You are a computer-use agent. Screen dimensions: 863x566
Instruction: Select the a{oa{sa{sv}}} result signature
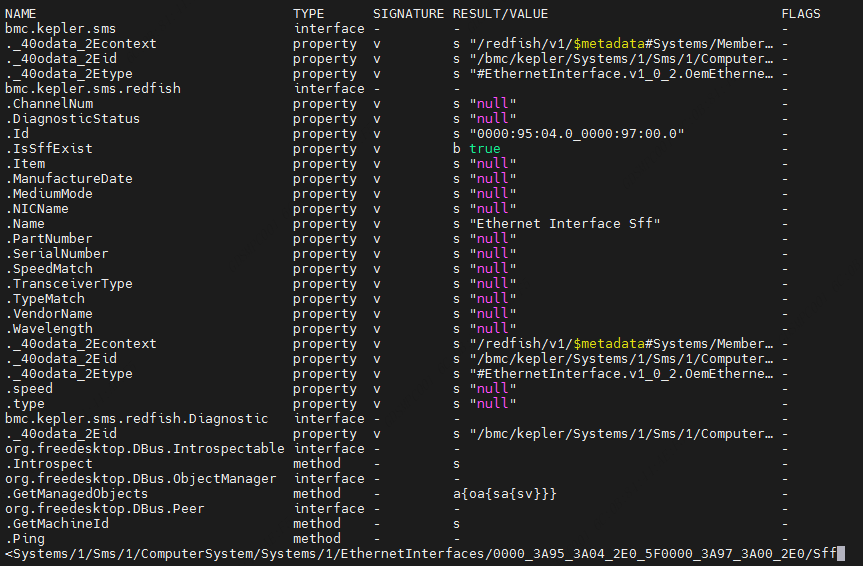pos(504,494)
